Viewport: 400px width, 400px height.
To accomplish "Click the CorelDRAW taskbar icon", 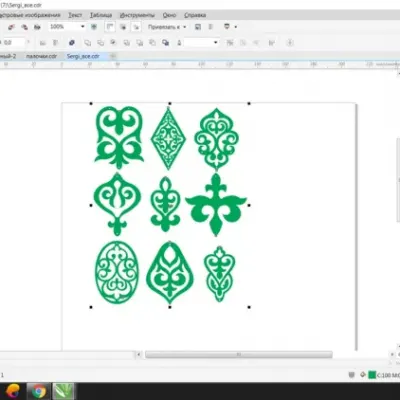I will pyautogui.click(x=63, y=391).
